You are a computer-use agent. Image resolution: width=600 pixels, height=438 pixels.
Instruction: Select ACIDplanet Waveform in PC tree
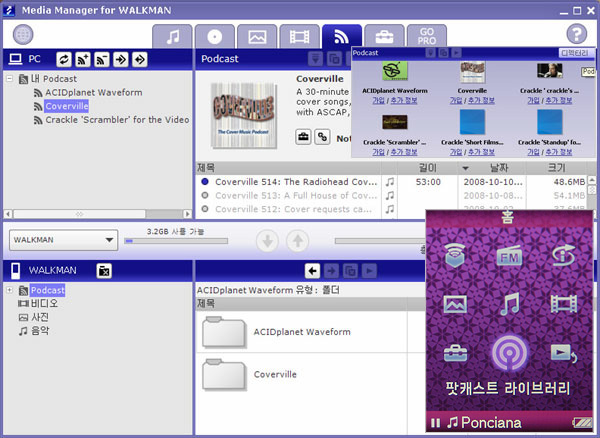[93, 93]
